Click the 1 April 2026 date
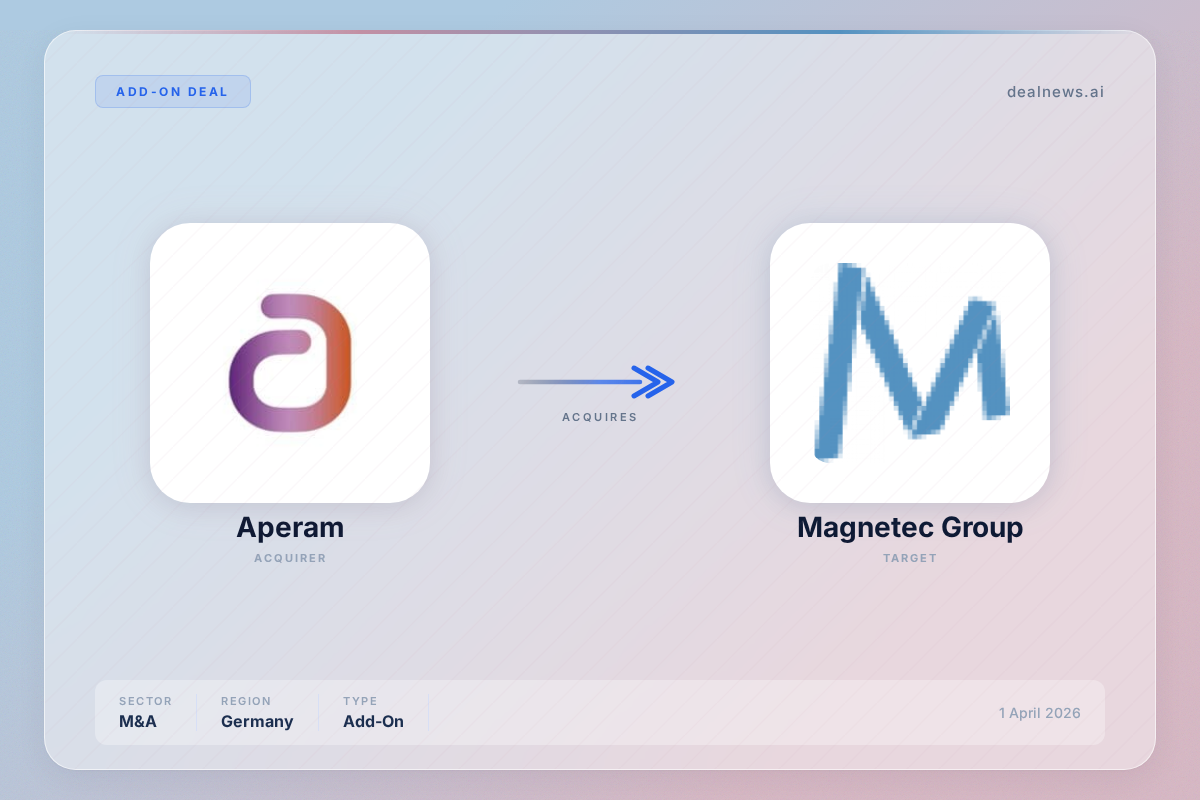The image size is (1200, 800). click(1039, 713)
